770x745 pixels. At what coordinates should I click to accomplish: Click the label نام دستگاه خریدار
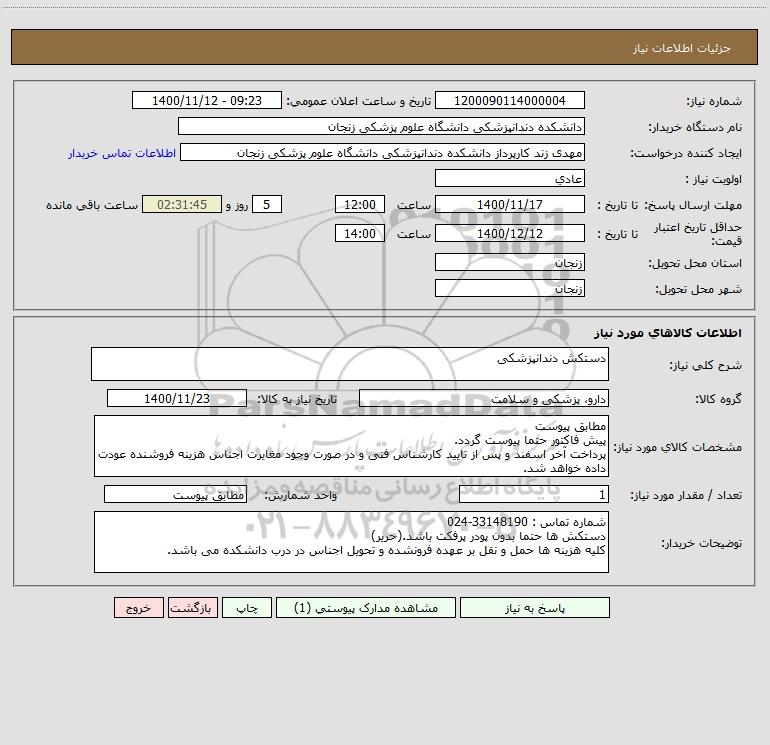(695, 127)
